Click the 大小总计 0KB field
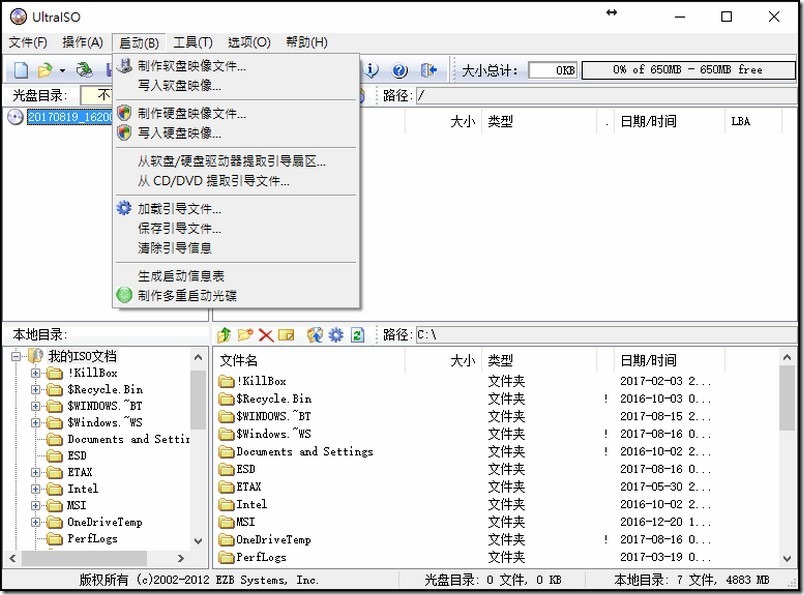The height and width of the screenshot is (595, 804). pyautogui.click(x=553, y=70)
